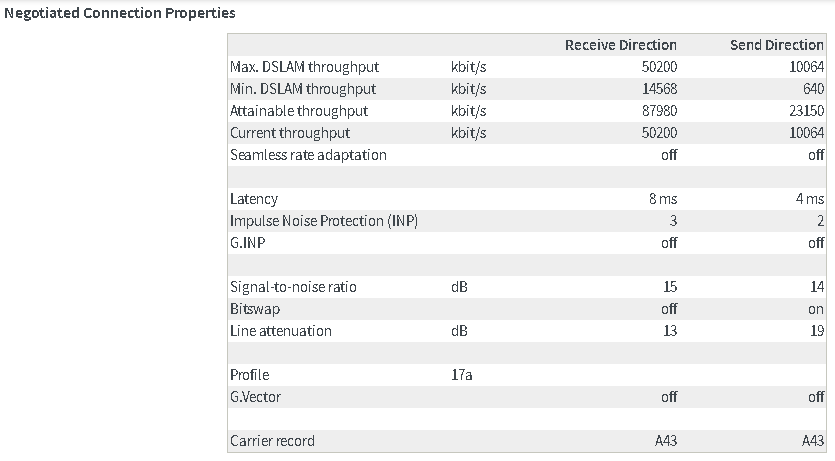Screen dimensions: 835x461
Task: Select the Send Direction column header
Action: [776, 45]
